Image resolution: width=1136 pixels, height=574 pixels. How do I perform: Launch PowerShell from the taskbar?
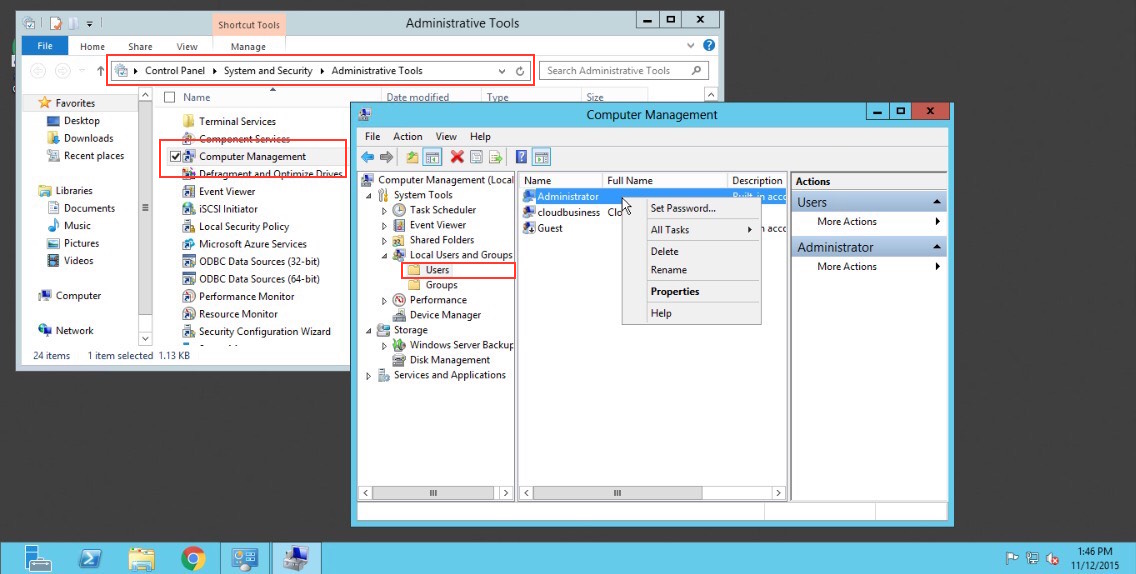90,558
